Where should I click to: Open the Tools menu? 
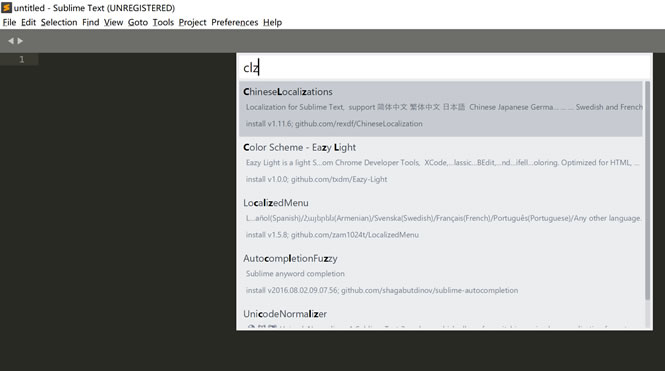[163, 22]
